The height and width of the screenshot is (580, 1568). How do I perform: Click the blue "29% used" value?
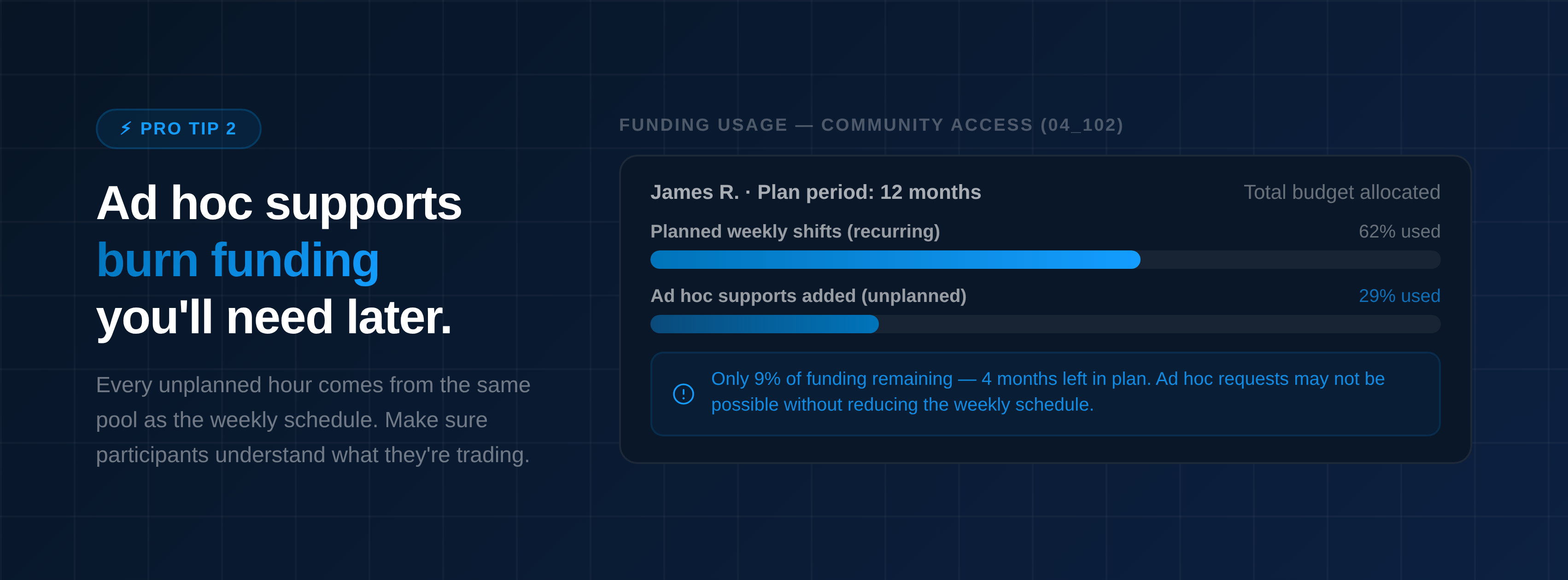point(1399,296)
